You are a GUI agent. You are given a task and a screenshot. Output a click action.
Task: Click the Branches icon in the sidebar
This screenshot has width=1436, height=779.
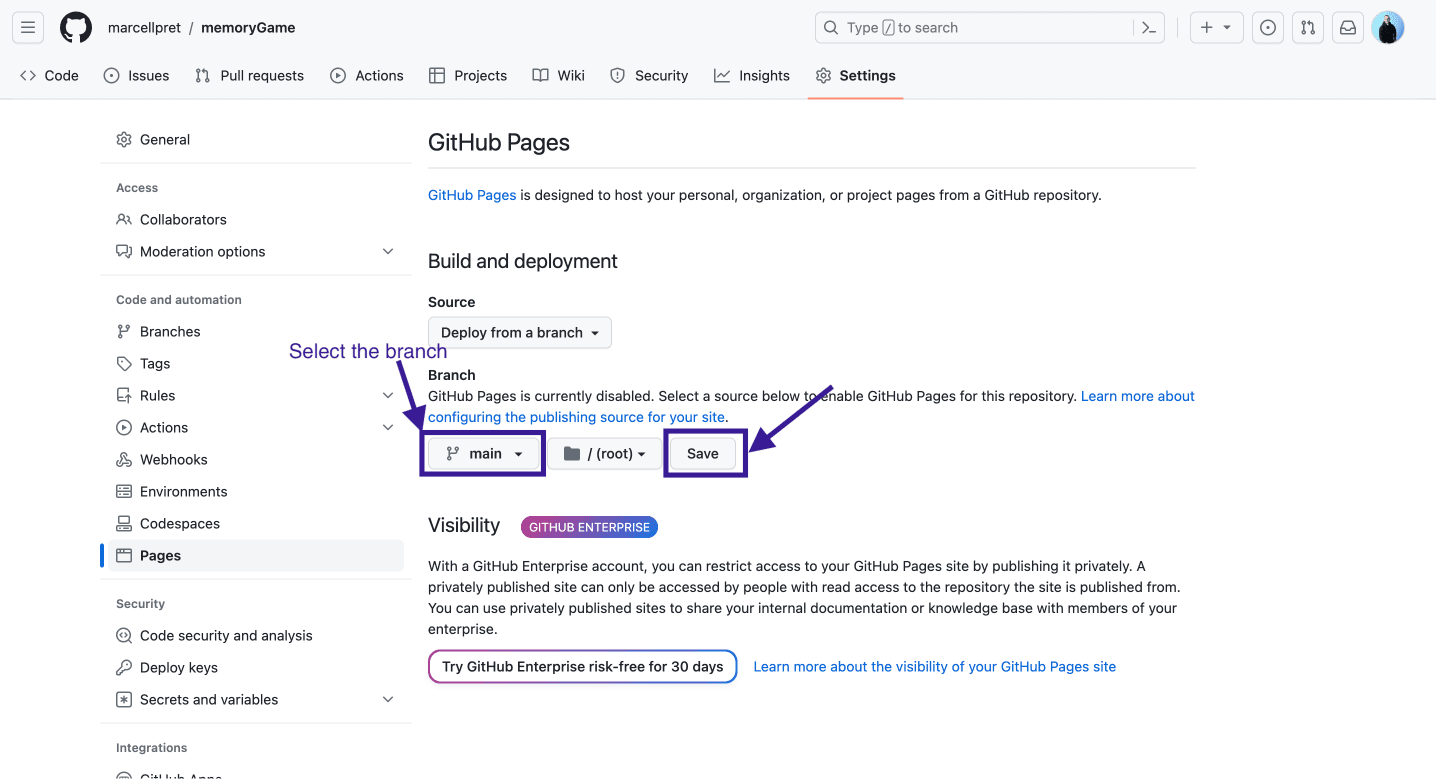point(123,331)
